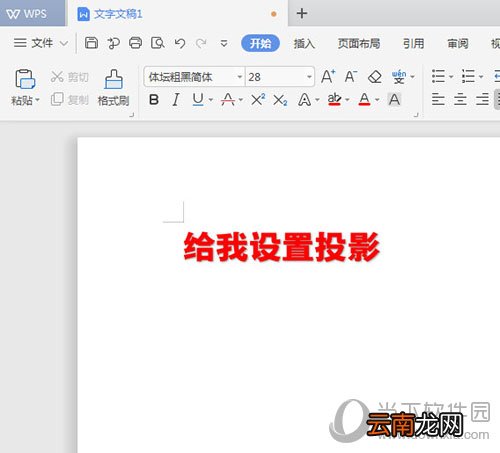Click the Save icon in quick toolbar
This screenshot has width=500, height=453.
[x=91, y=43]
